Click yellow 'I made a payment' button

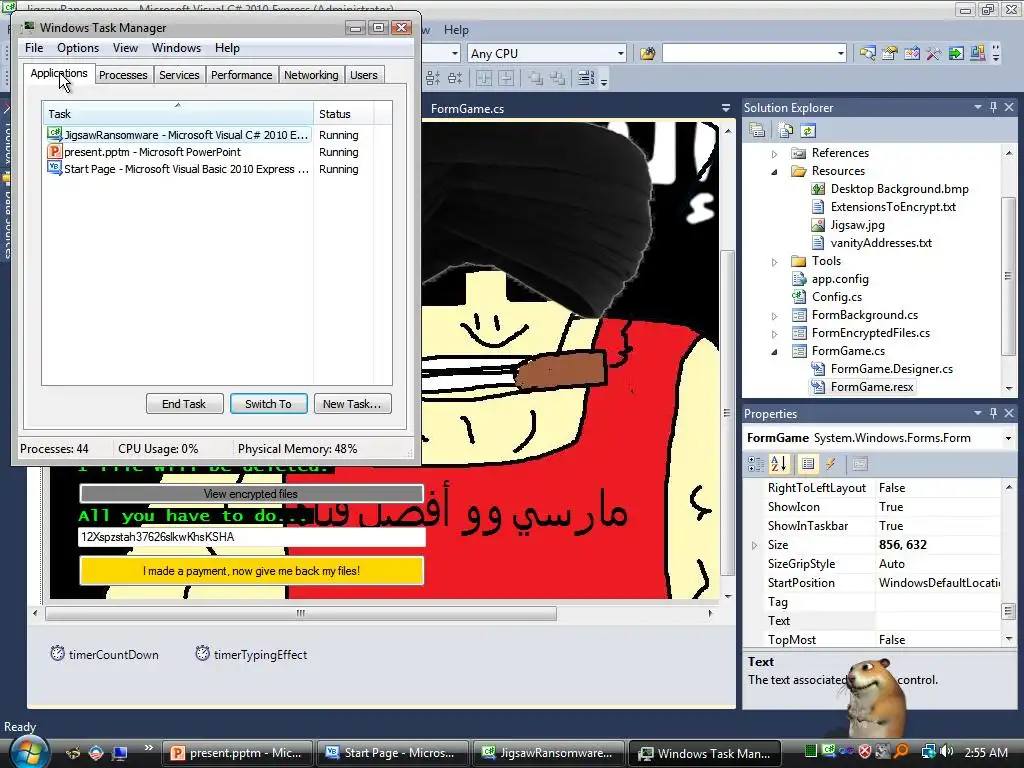[251, 571]
